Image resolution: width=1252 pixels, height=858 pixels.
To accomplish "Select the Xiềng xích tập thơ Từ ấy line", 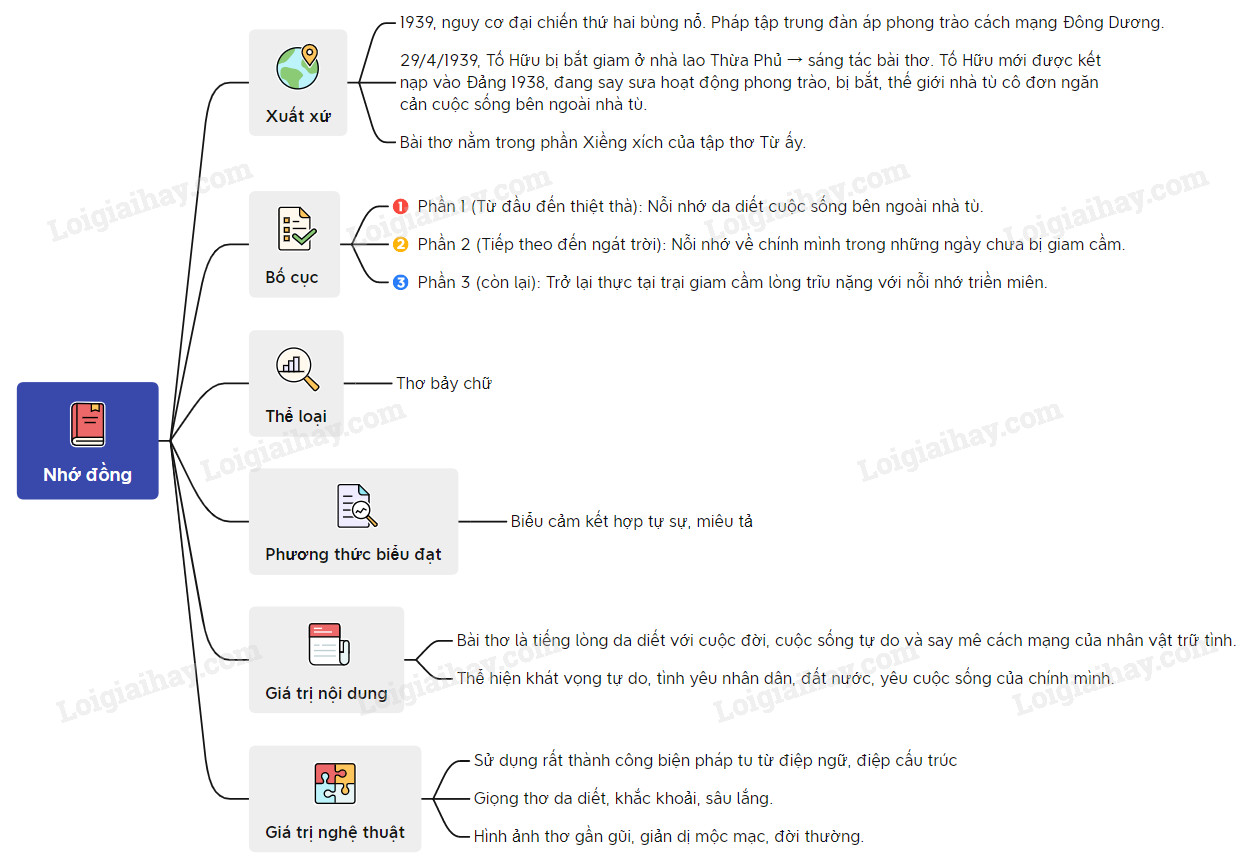I will point(602,142).
